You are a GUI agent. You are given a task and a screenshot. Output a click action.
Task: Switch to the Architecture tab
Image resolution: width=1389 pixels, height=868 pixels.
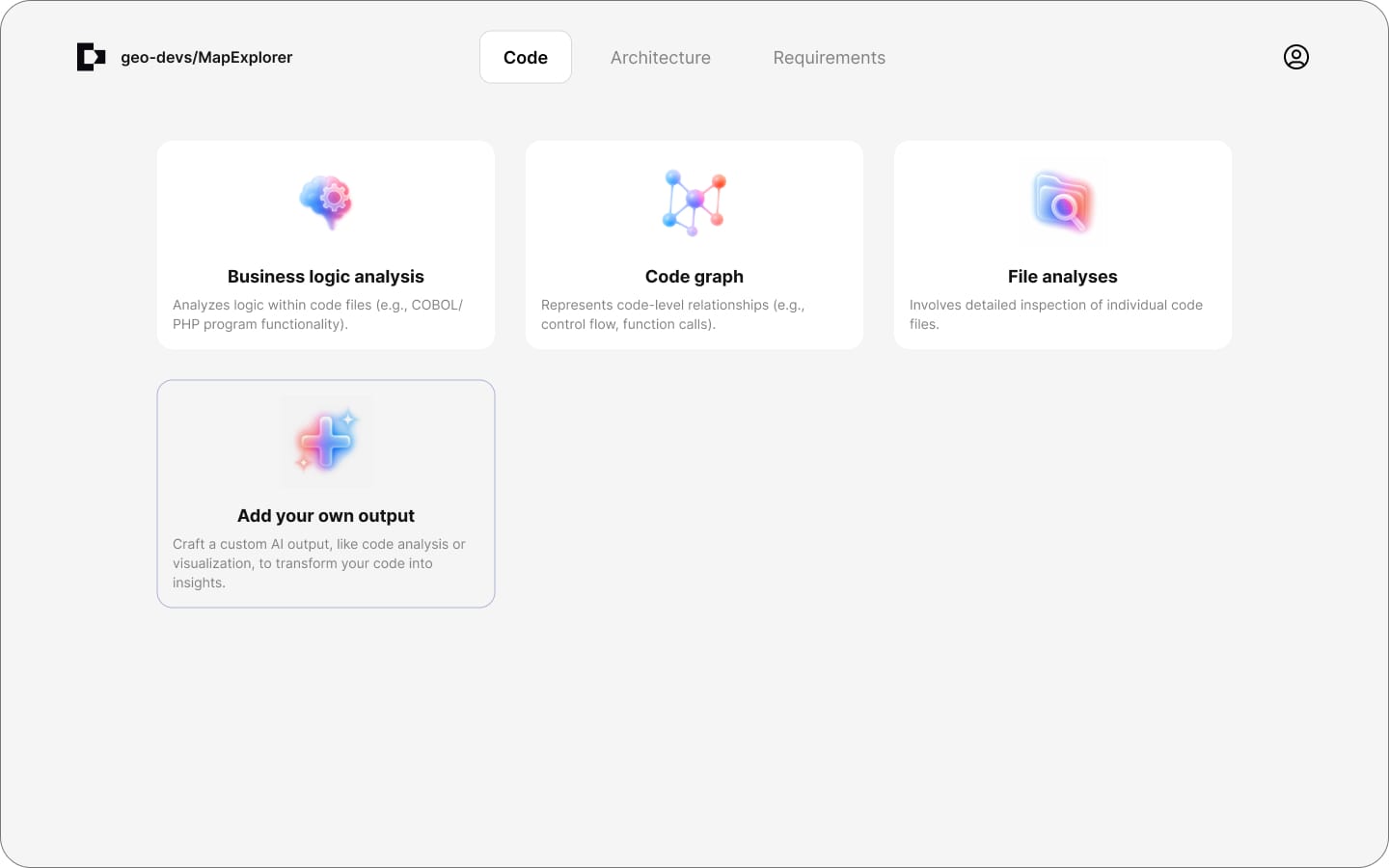(x=660, y=57)
